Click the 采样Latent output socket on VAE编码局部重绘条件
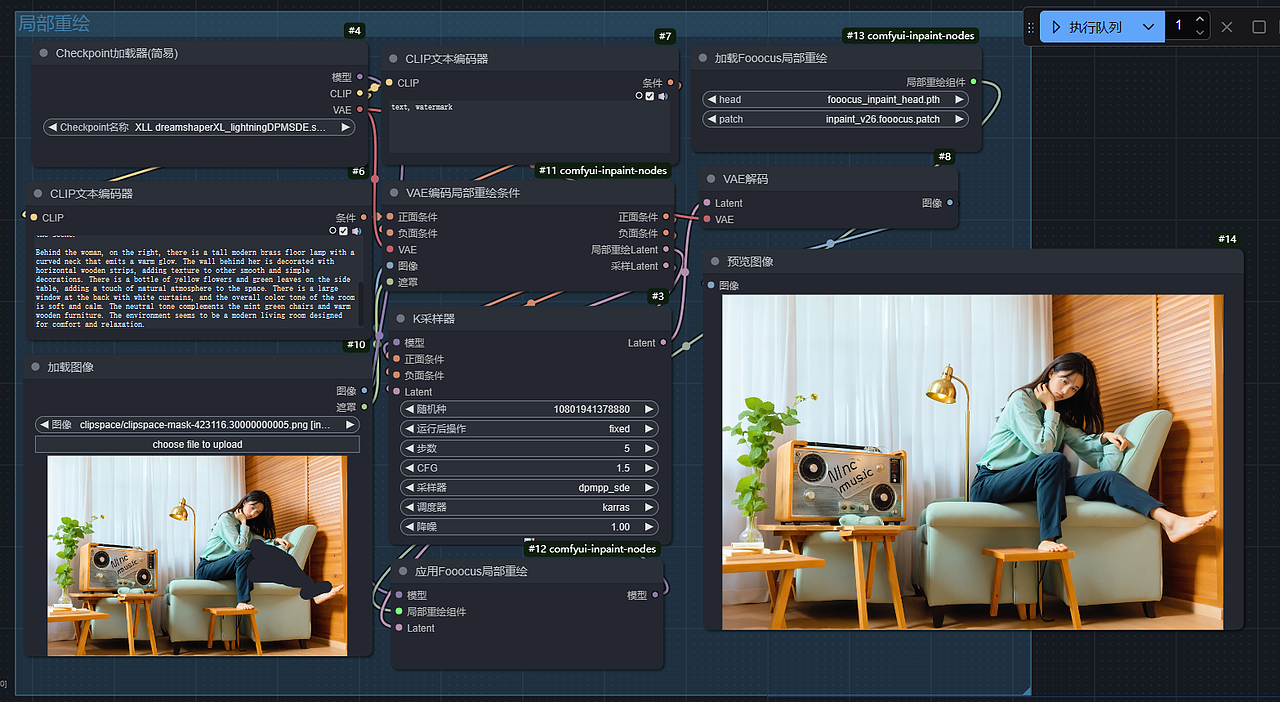This screenshot has height=702, width=1280. [x=667, y=266]
